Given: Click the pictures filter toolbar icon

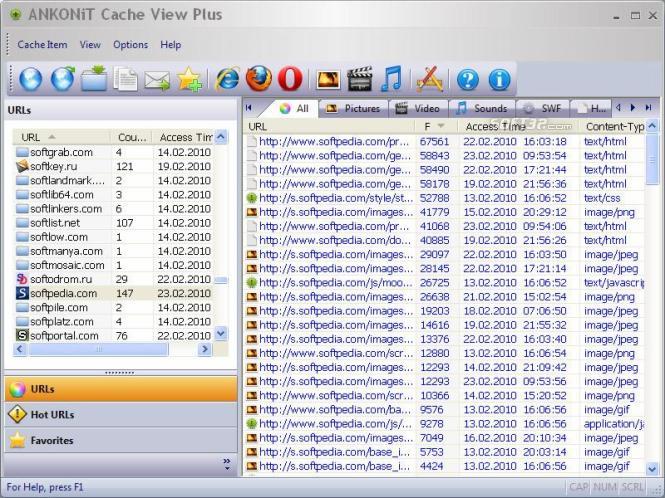Looking at the screenshot, I should (x=328, y=80).
